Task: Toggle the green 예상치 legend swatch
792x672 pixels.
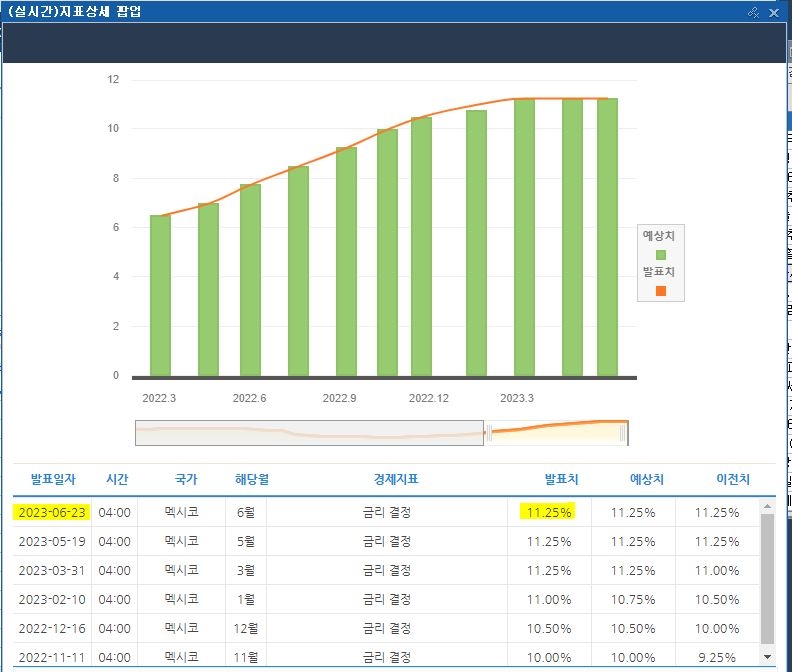Action: [x=660, y=255]
